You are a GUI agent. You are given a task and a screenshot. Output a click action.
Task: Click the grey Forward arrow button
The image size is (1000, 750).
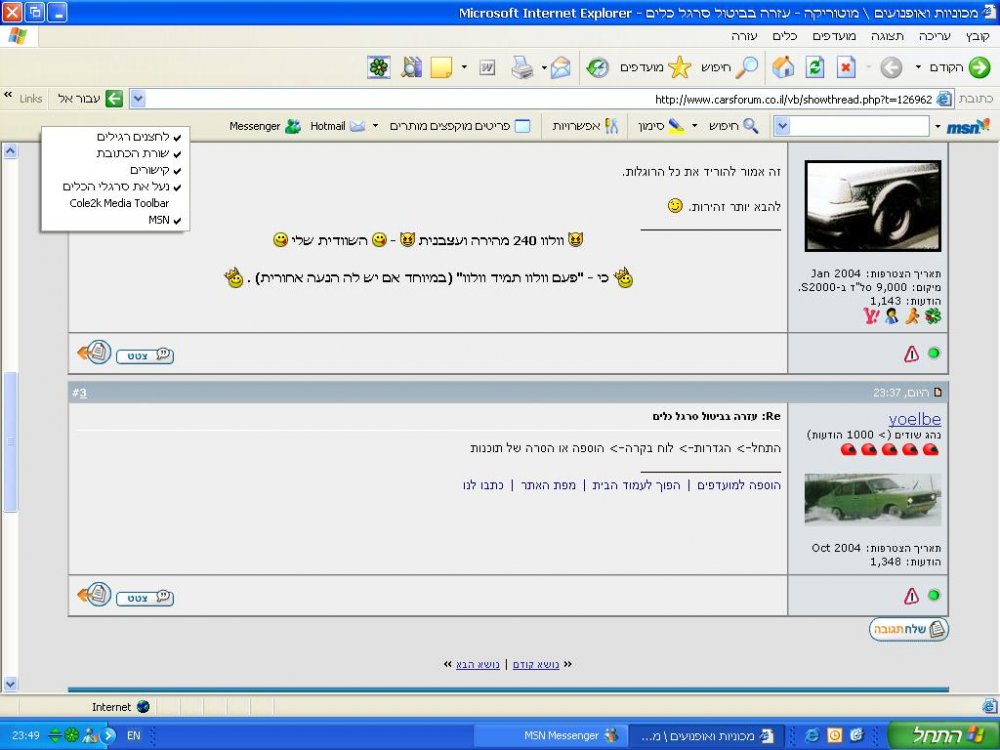pyautogui.click(x=891, y=68)
